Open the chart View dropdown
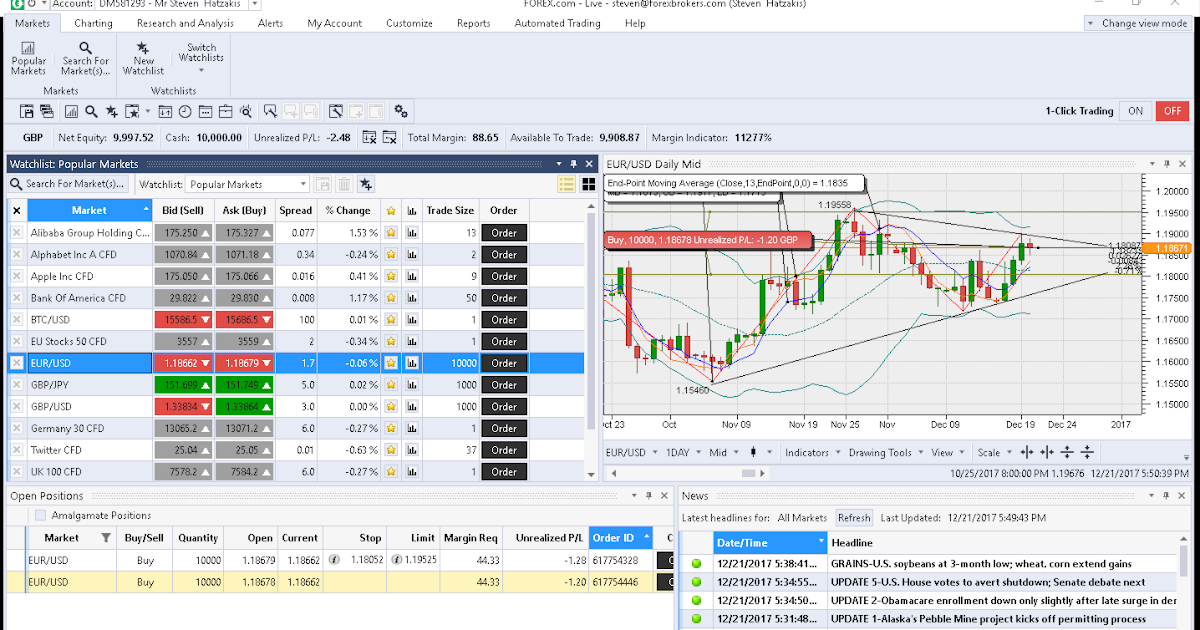The width and height of the screenshot is (1200, 630). click(x=948, y=452)
